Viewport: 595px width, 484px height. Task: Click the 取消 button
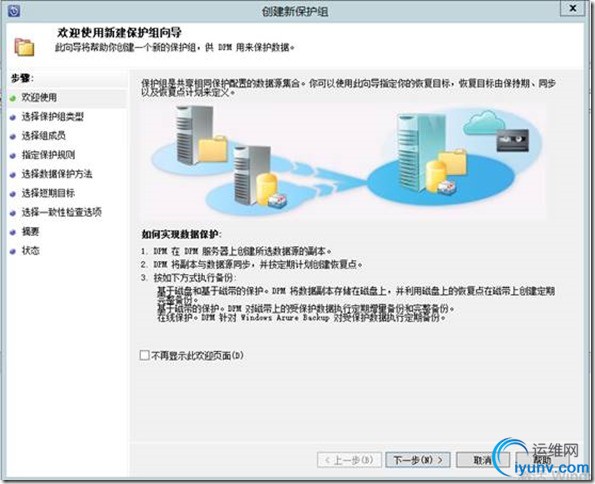tap(482, 460)
